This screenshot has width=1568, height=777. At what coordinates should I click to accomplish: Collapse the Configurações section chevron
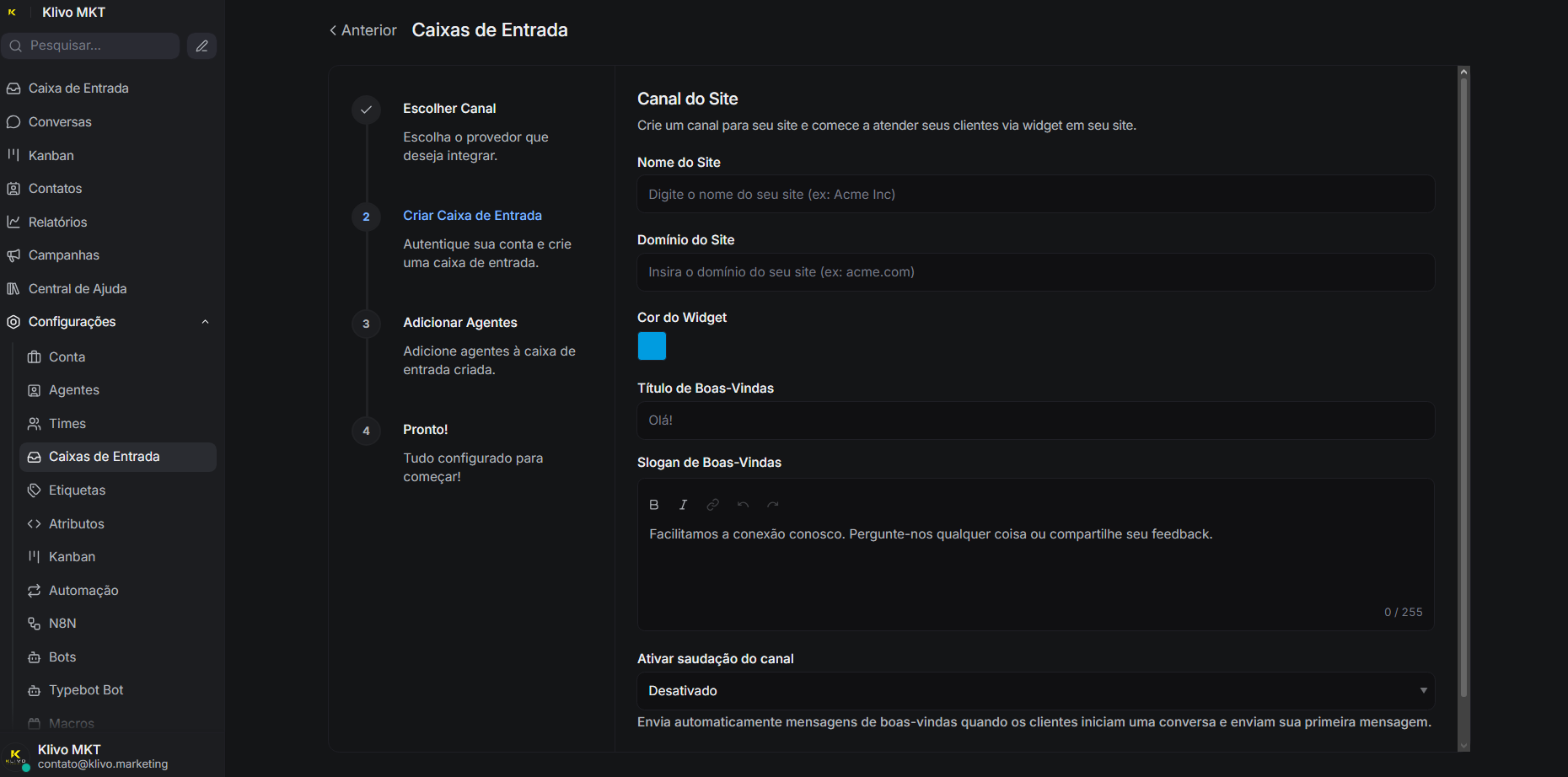click(x=205, y=322)
